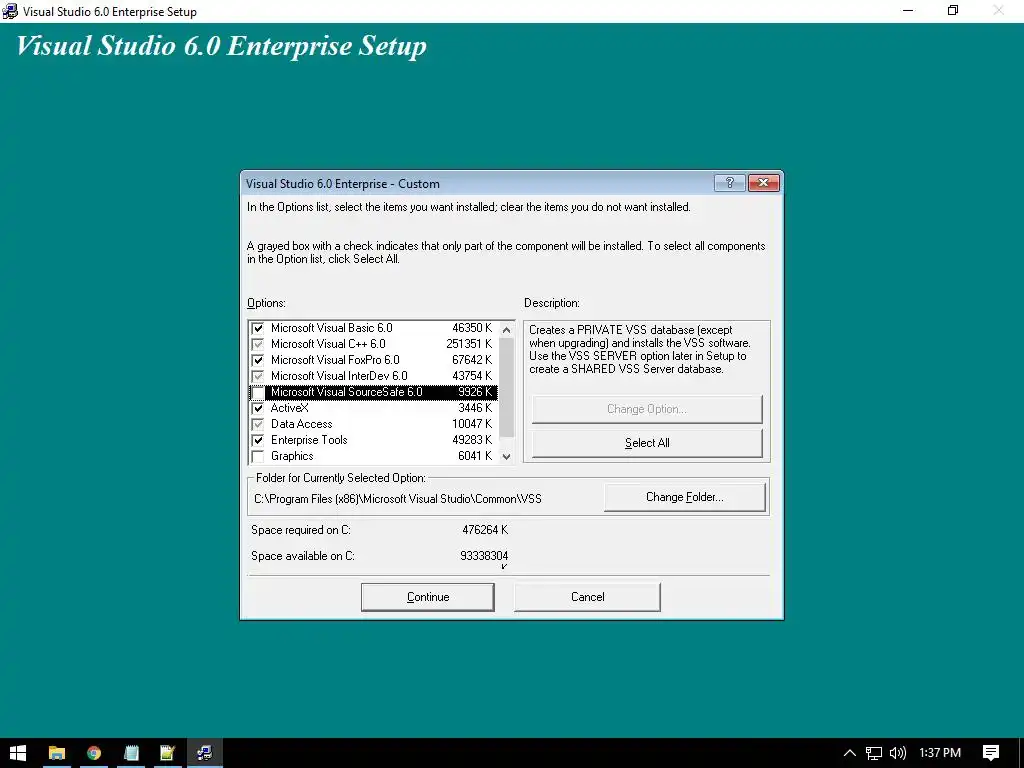The width and height of the screenshot is (1024, 768).
Task: Minimize the Setup window
Action: (908, 10)
